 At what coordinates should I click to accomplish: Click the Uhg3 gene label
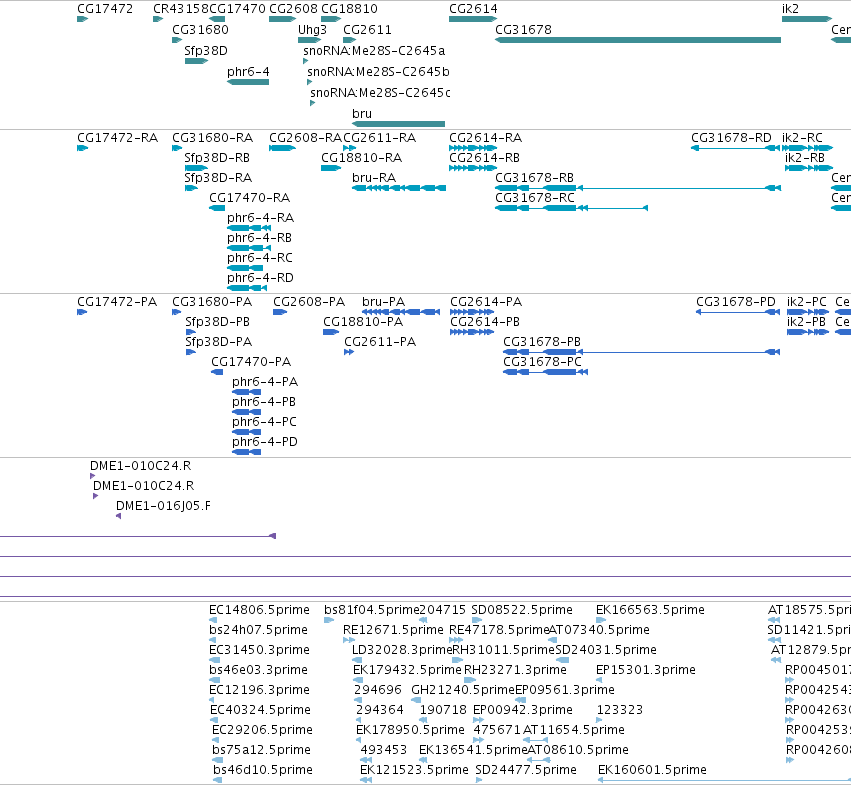[x=312, y=30]
